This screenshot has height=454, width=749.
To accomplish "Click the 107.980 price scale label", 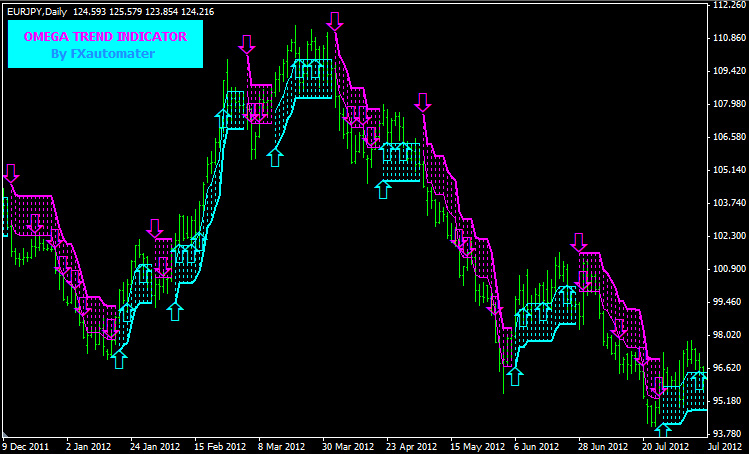I will point(728,104).
